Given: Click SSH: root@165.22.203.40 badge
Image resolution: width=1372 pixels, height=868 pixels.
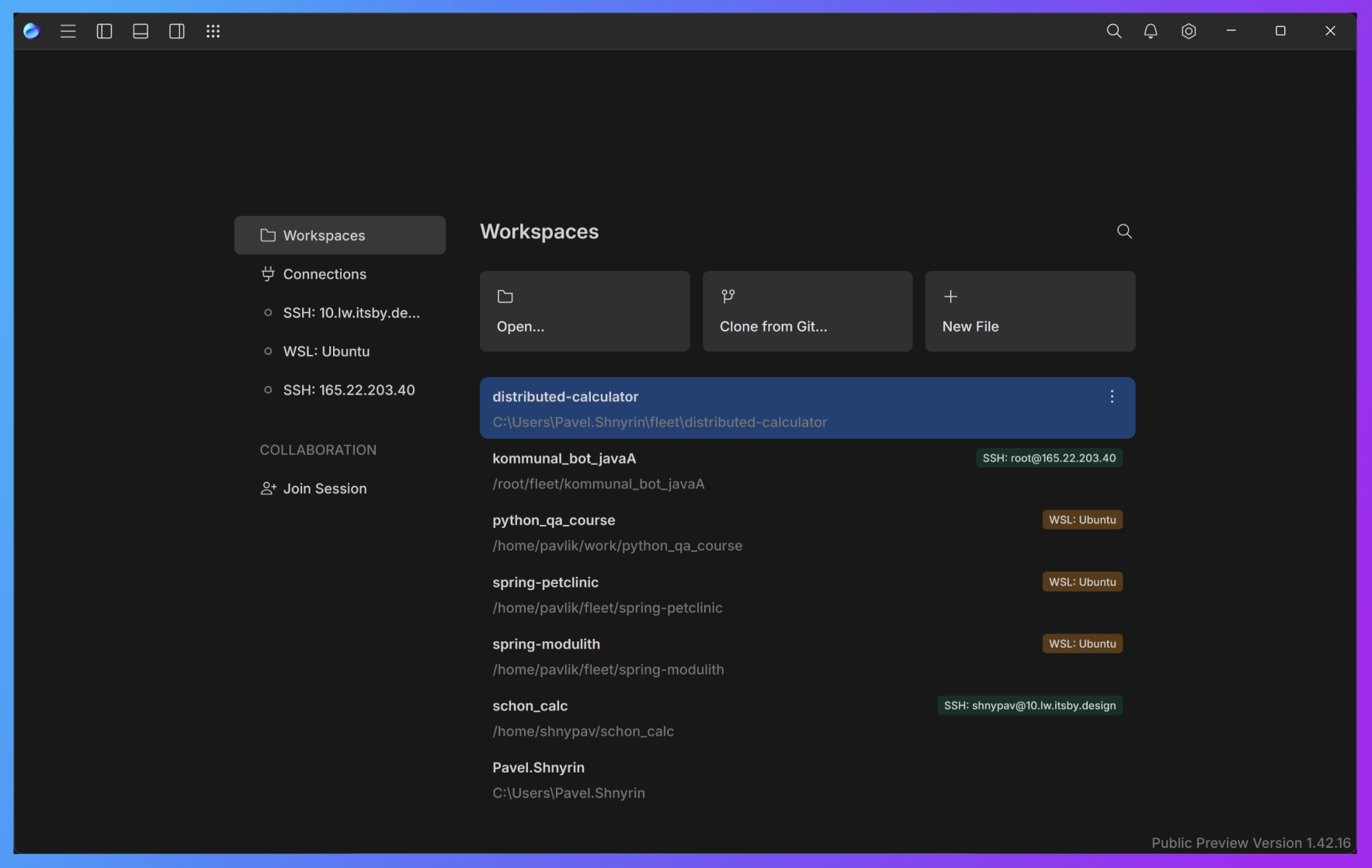Looking at the screenshot, I should pos(1049,458).
